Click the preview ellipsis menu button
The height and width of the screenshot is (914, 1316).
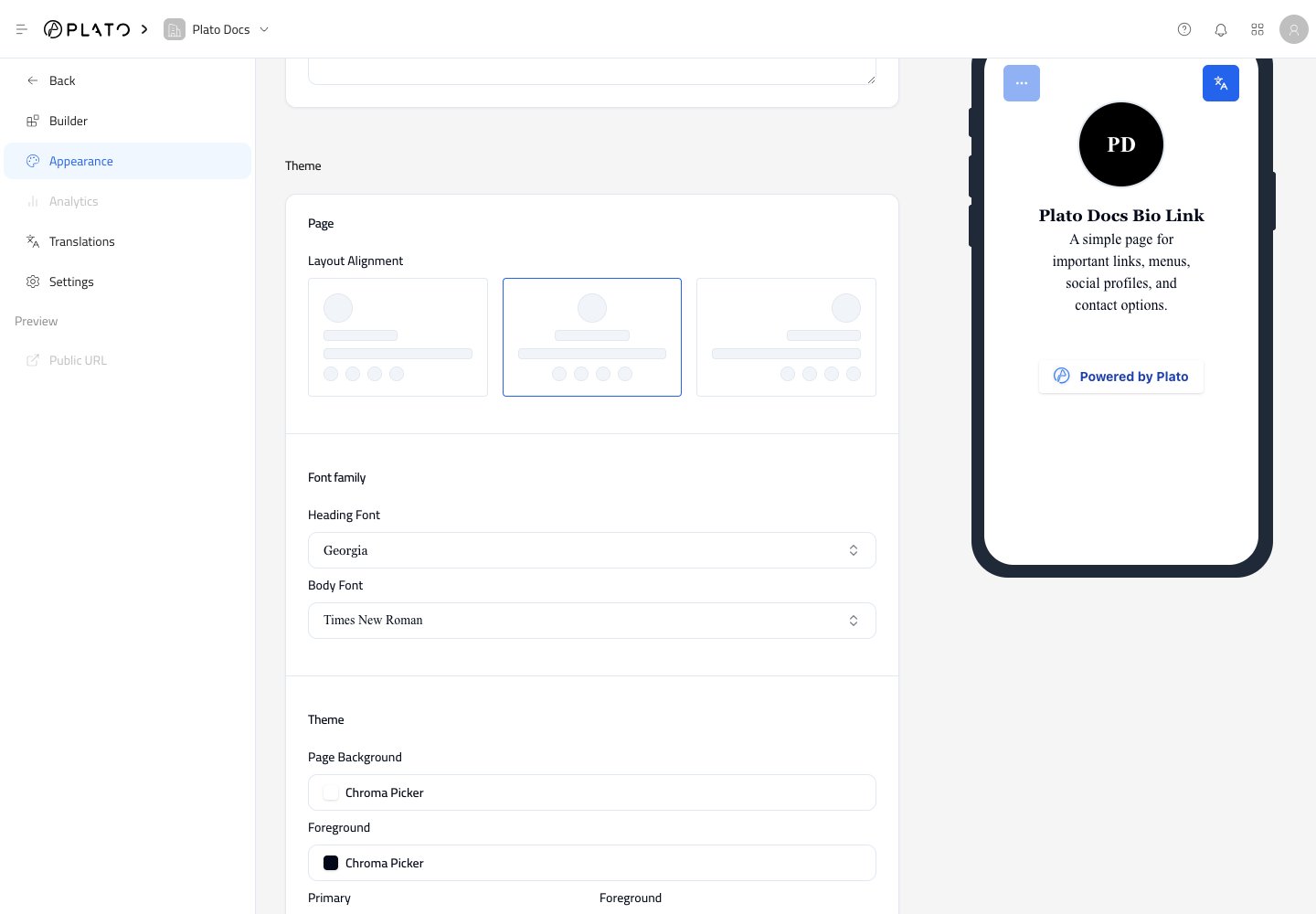[1022, 83]
